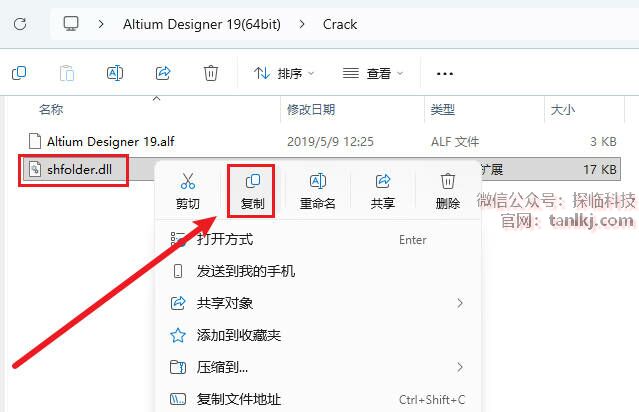The width and height of the screenshot is (639, 412).
Task: Select the shfolder.dll file name
Action: (79, 169)
